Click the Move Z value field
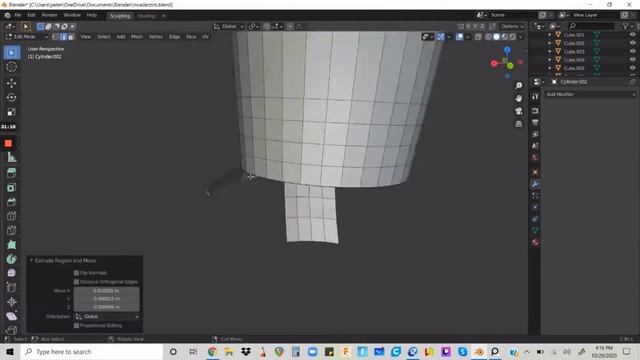640x360 pixels. pyautogui.click(x=107, y=307)
